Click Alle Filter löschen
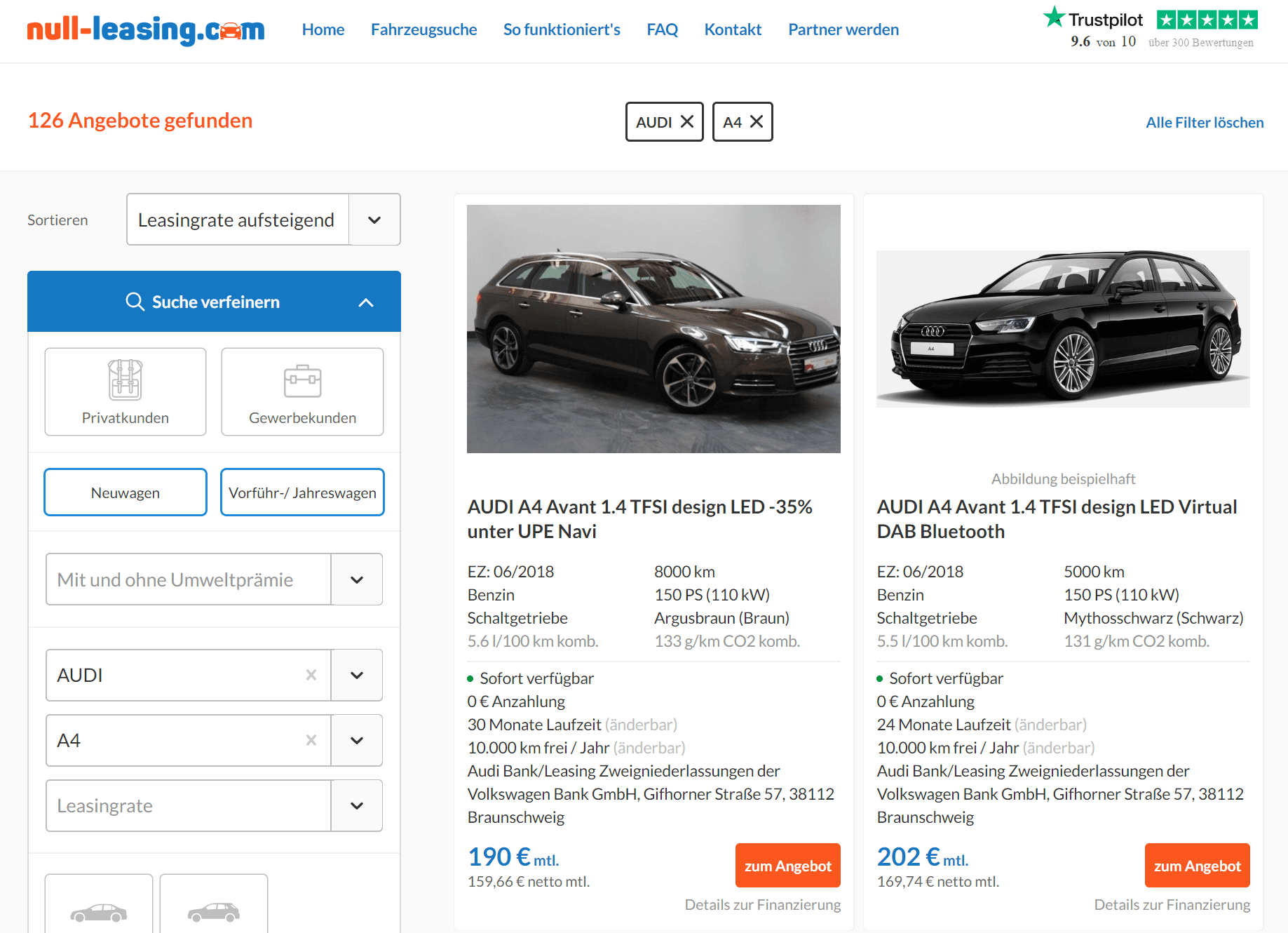This screenshot has width=1288, height=933. click(1205, 122)
